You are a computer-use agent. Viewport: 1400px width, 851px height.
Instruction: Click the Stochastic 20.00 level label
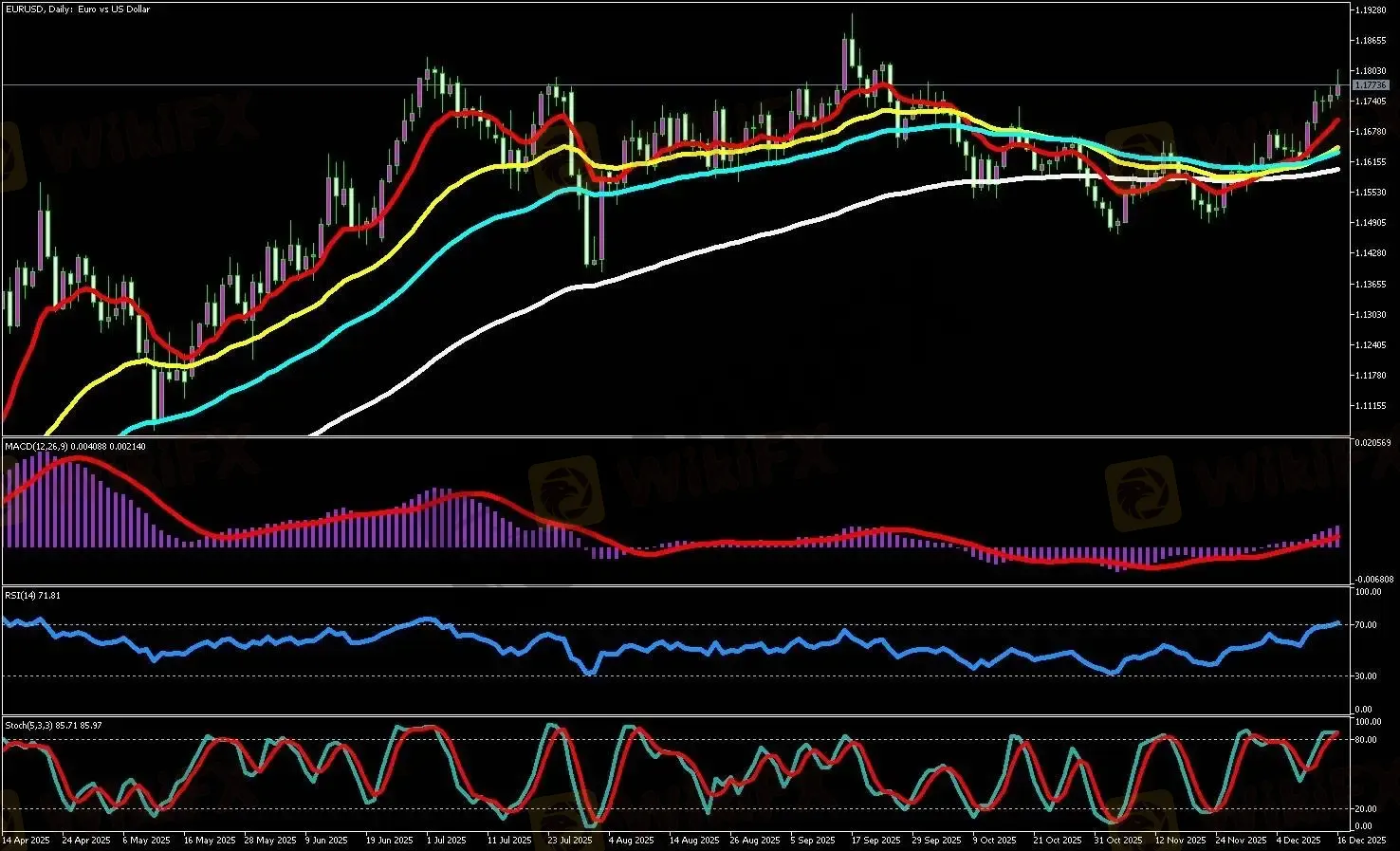point(1366,809)
